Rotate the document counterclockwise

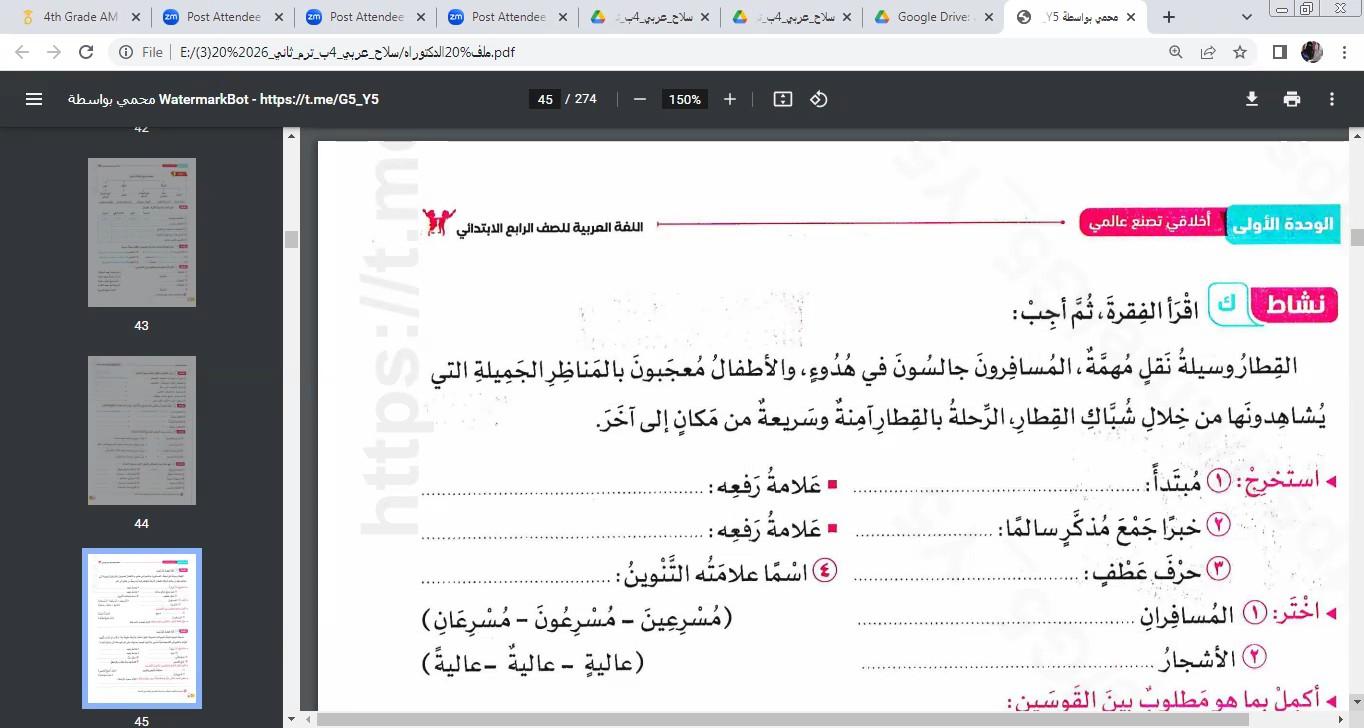point(819,99)
